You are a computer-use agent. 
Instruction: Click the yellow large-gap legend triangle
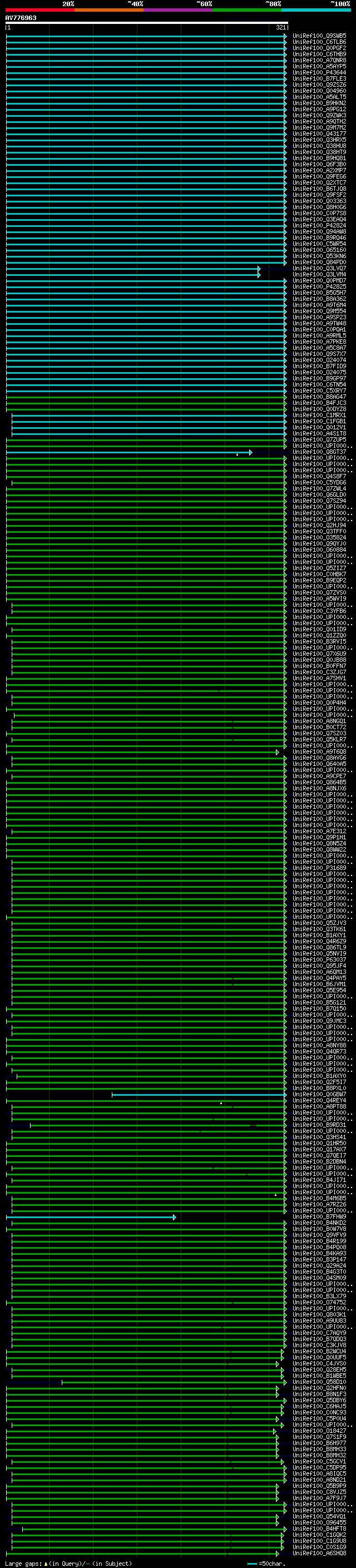point(46,1564)
